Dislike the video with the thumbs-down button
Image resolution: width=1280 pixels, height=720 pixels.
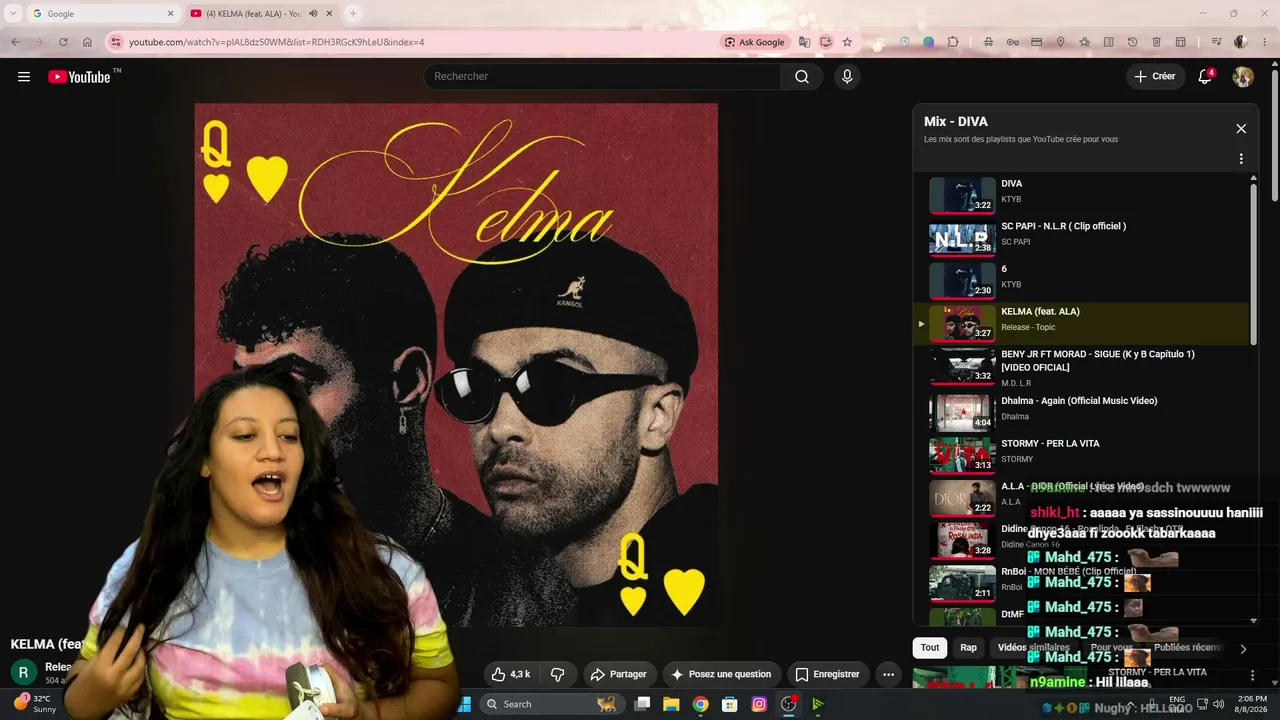pos(558,674)
